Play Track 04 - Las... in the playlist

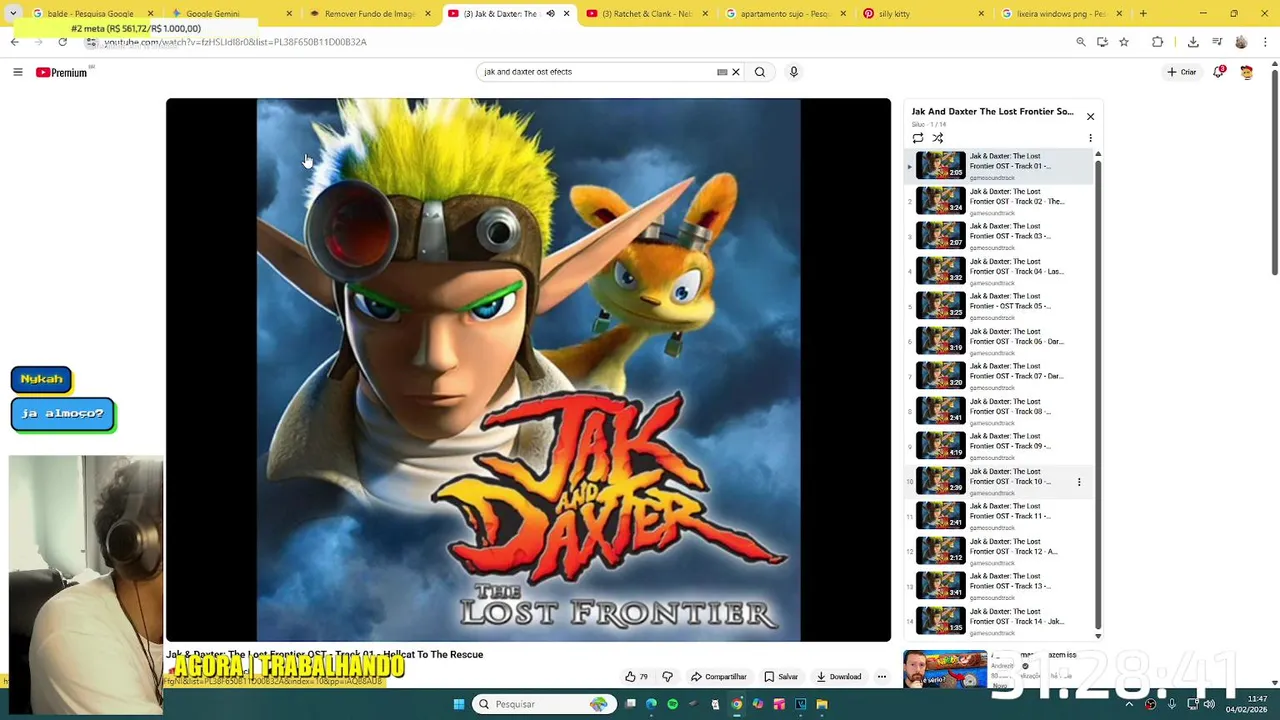pos(1000,271)
